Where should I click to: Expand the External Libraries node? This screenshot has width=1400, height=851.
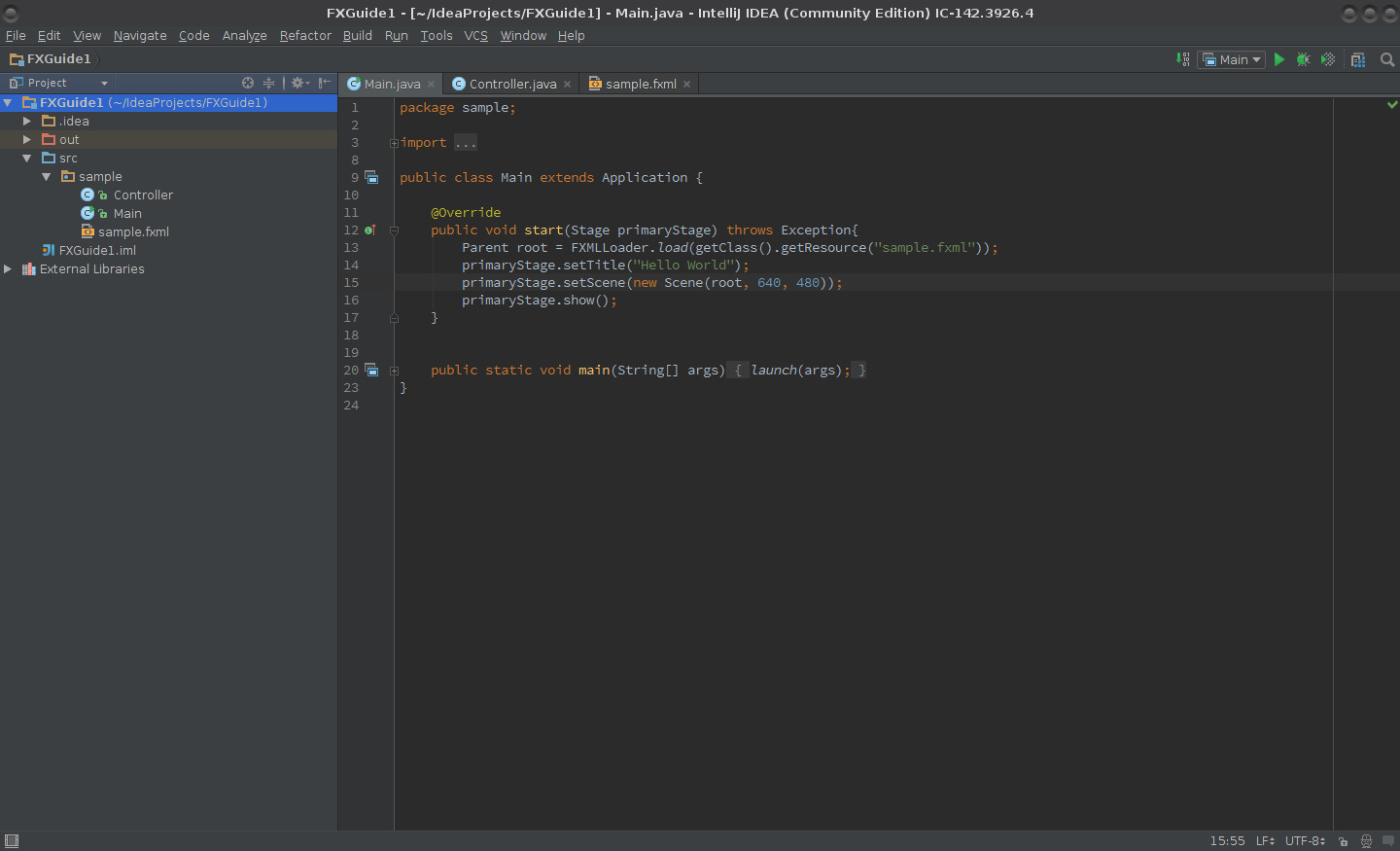coord(8,269)
